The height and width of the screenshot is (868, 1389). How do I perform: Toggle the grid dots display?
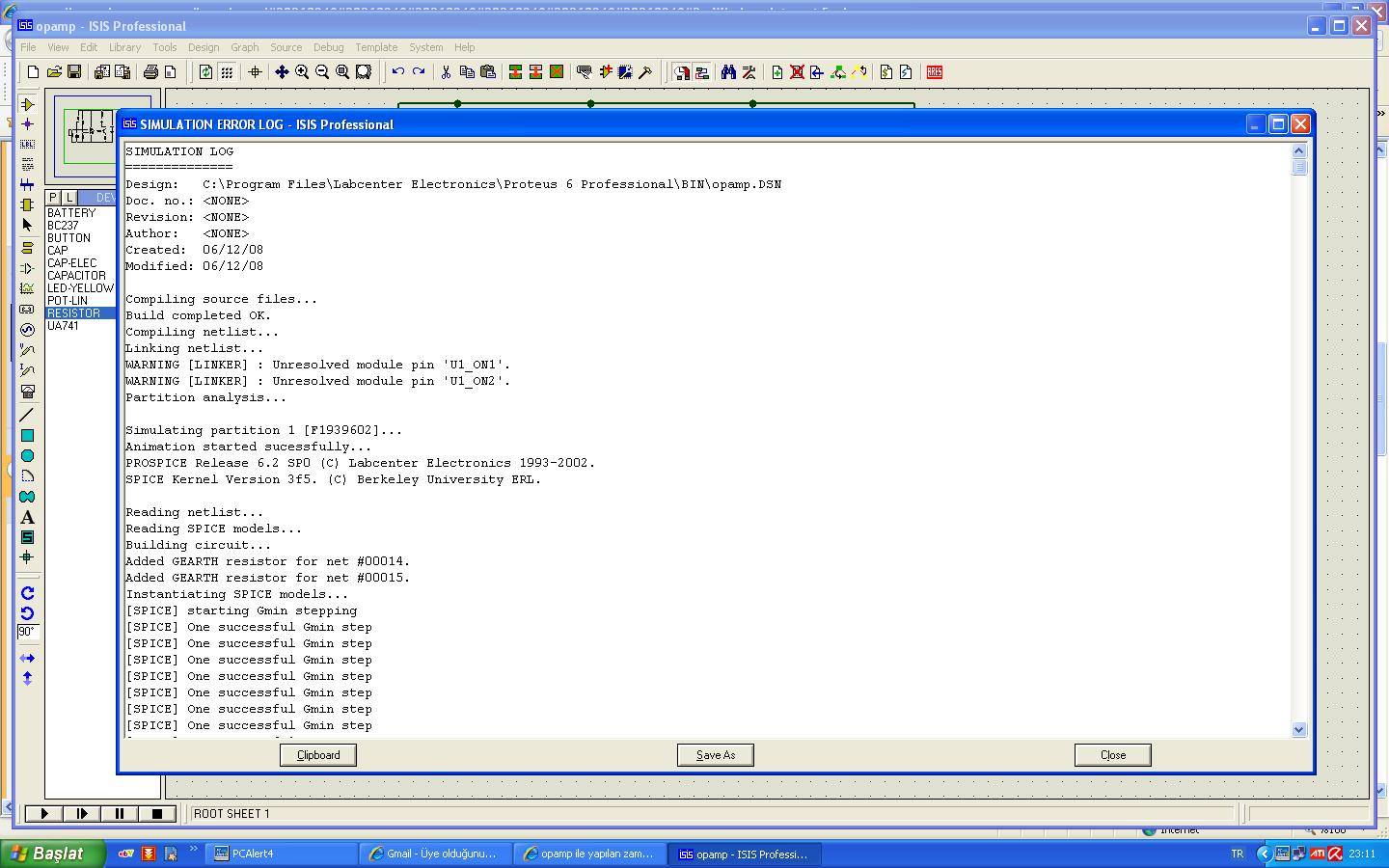[x=227, y=72]
